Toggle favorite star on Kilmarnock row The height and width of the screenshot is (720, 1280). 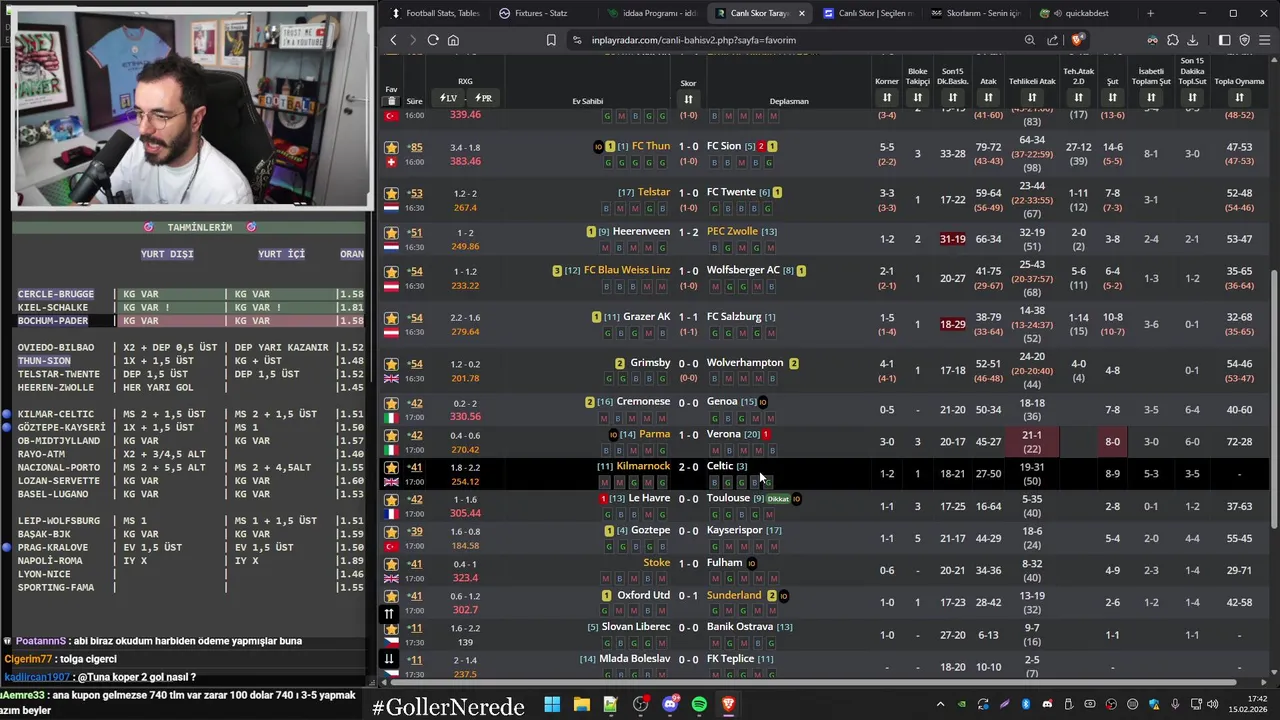tap(391, 467)
